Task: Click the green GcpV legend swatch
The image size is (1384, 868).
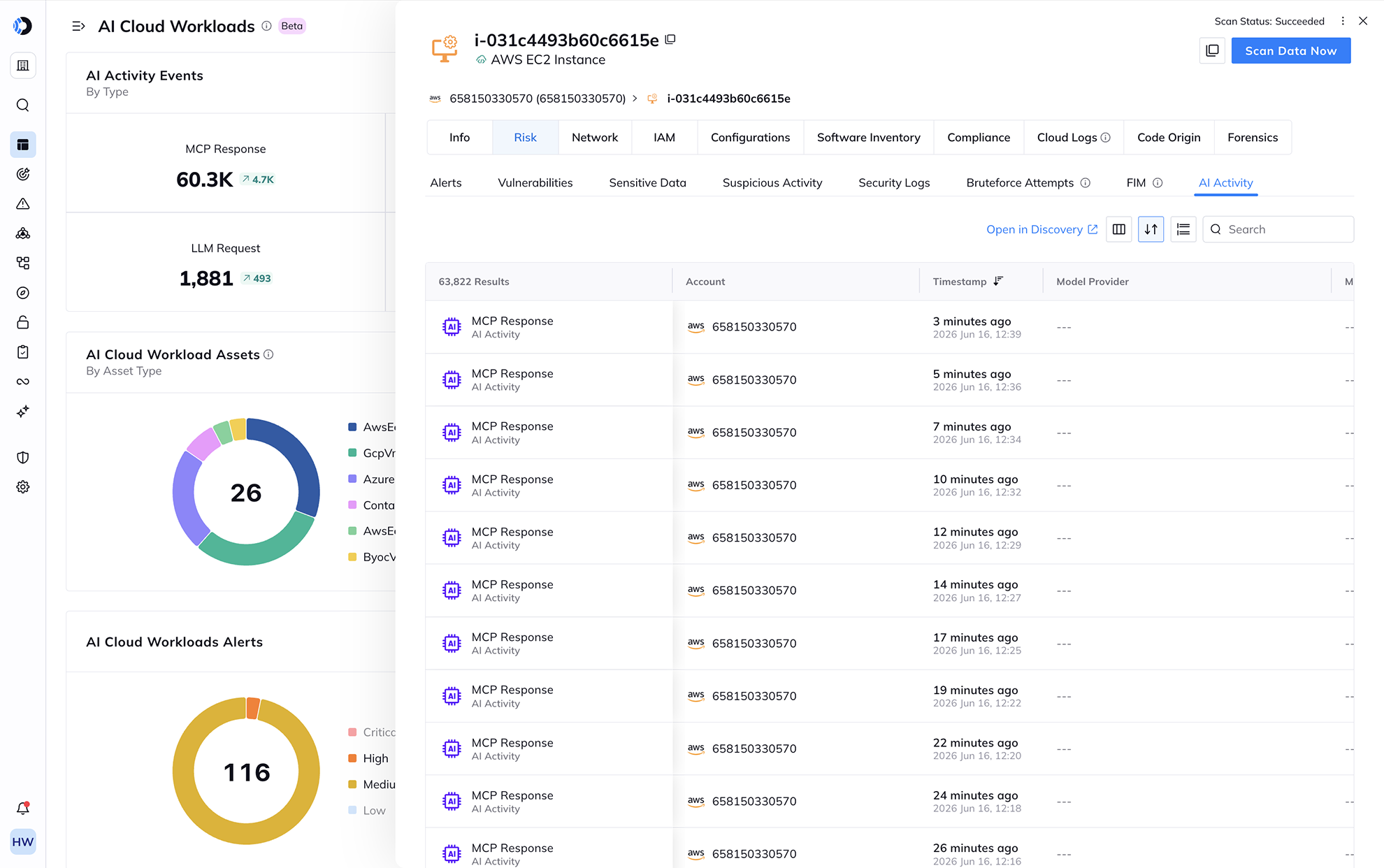Action: click(353, 453)
